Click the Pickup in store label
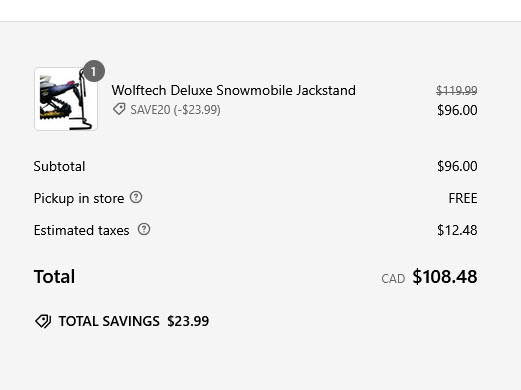The width and height of the screenshot is (521, 390). (x=79, y=199)
